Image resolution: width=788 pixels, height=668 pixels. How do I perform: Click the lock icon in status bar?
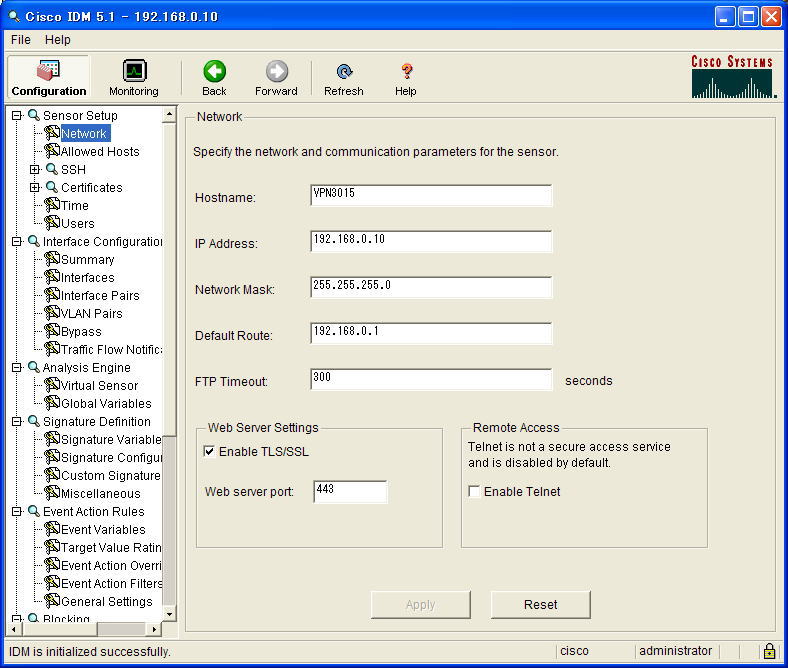(769, 651)
